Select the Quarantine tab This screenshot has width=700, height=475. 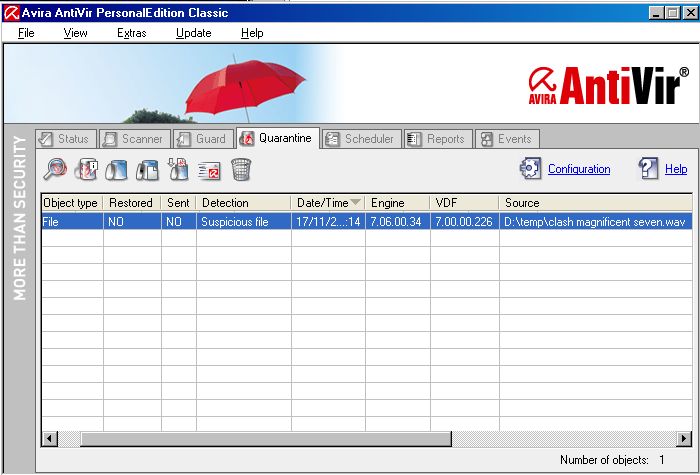point(278,138)
